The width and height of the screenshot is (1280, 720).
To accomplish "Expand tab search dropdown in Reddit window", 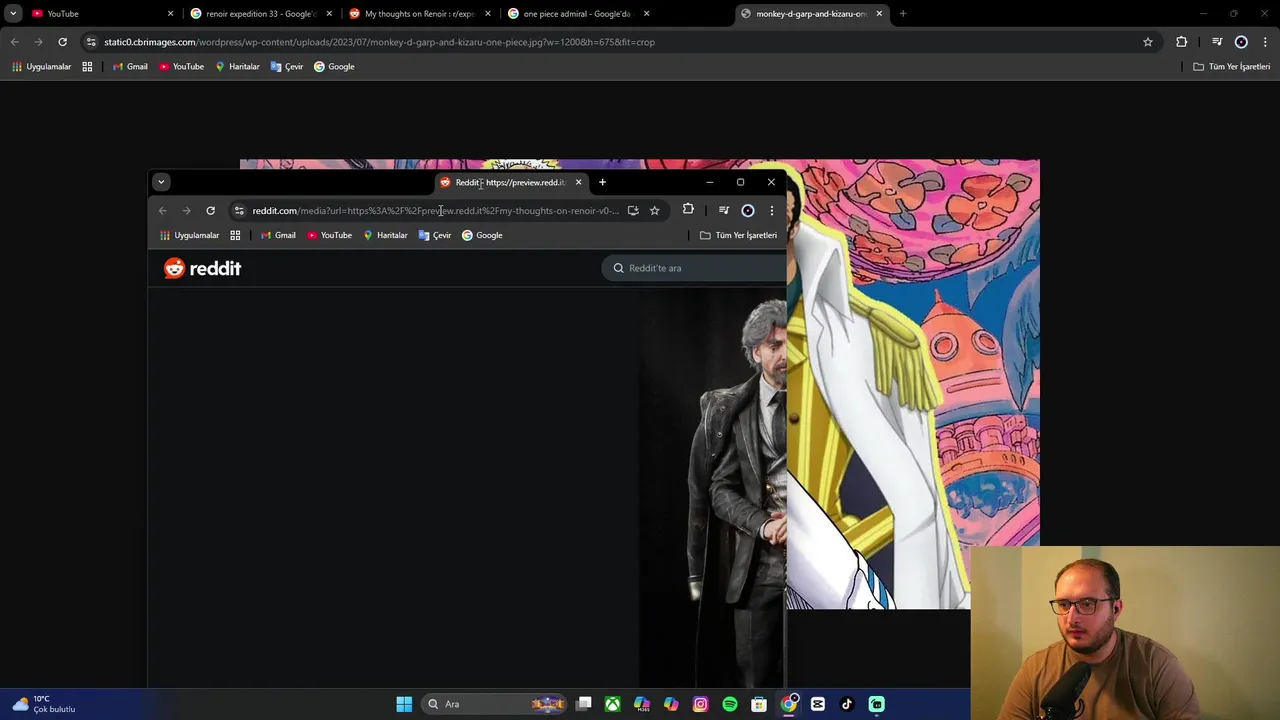I will 161,182.
